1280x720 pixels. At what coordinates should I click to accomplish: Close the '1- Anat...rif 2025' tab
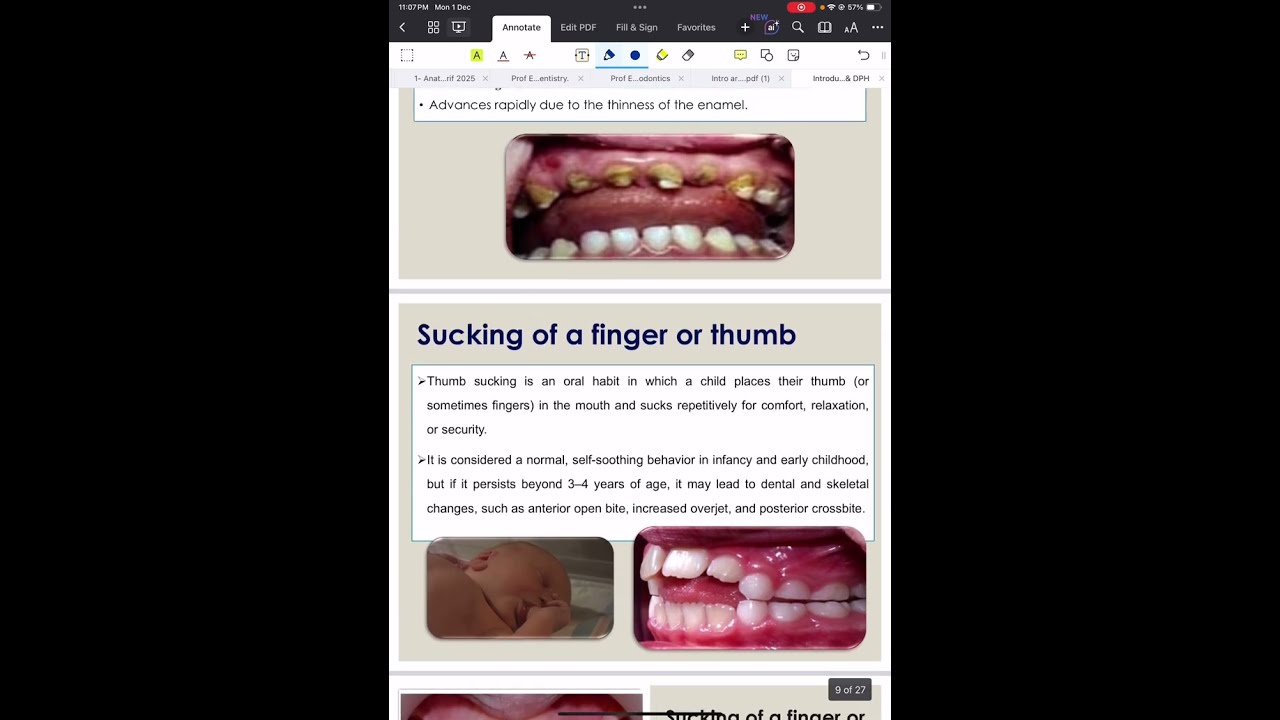(x=486, y=78)
